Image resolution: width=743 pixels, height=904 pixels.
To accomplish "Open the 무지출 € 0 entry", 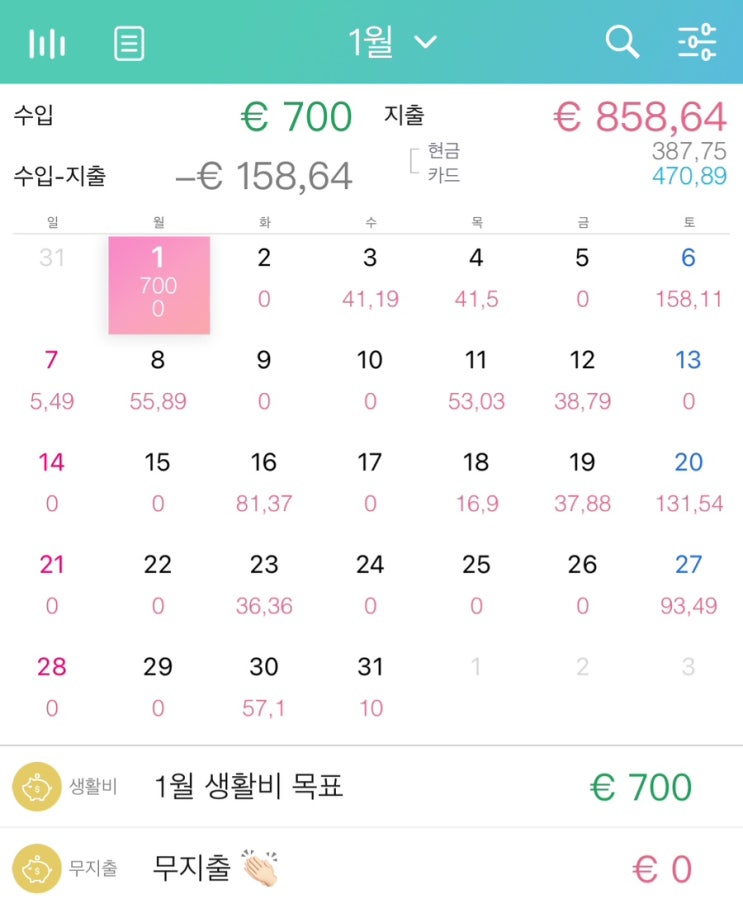I will tap(371, 868).
